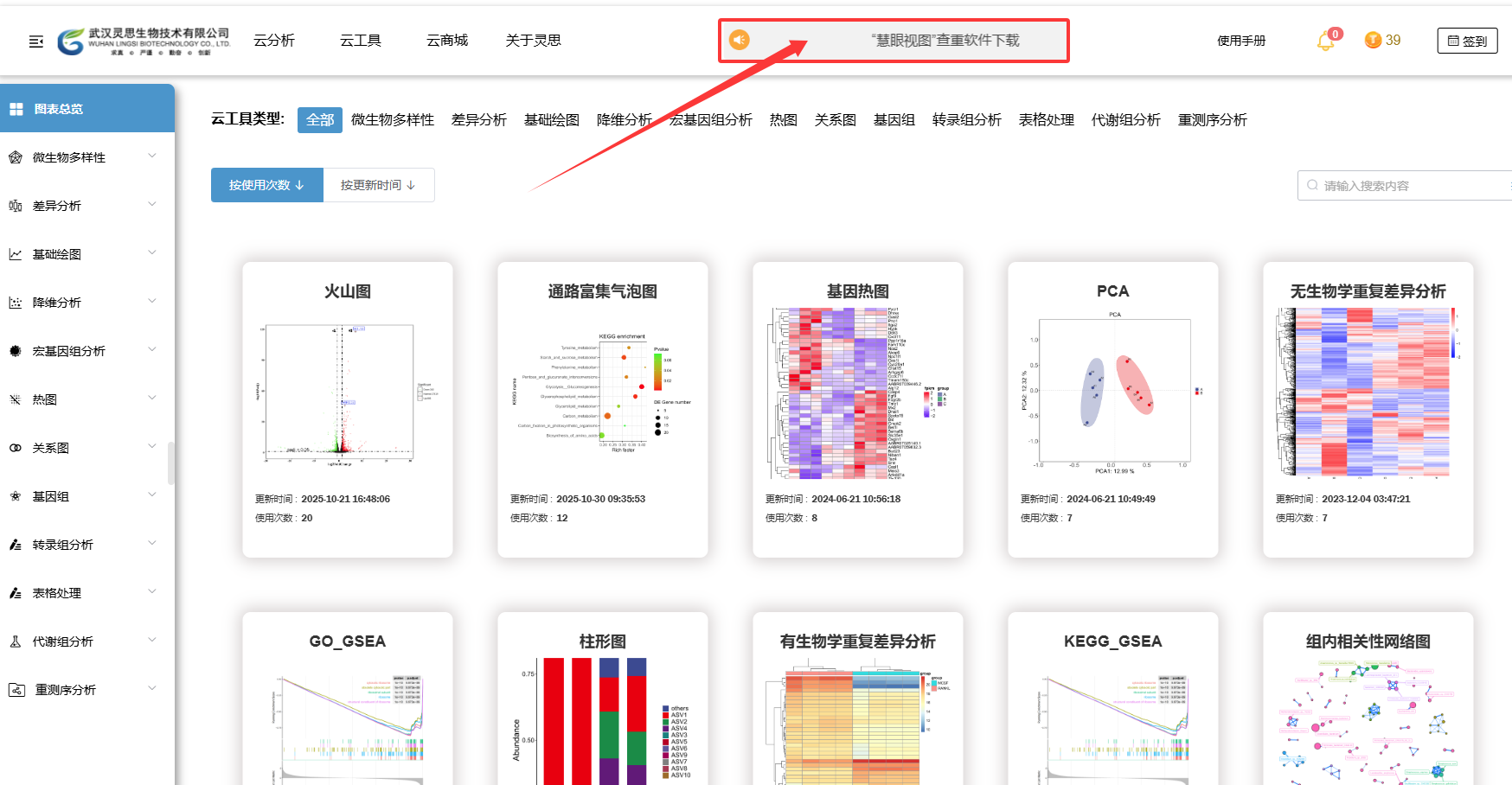The width and height of the screenshot is (1512, 785).
Task: Click the 签到 sign-in button
Action: (x=1466, y=41)
